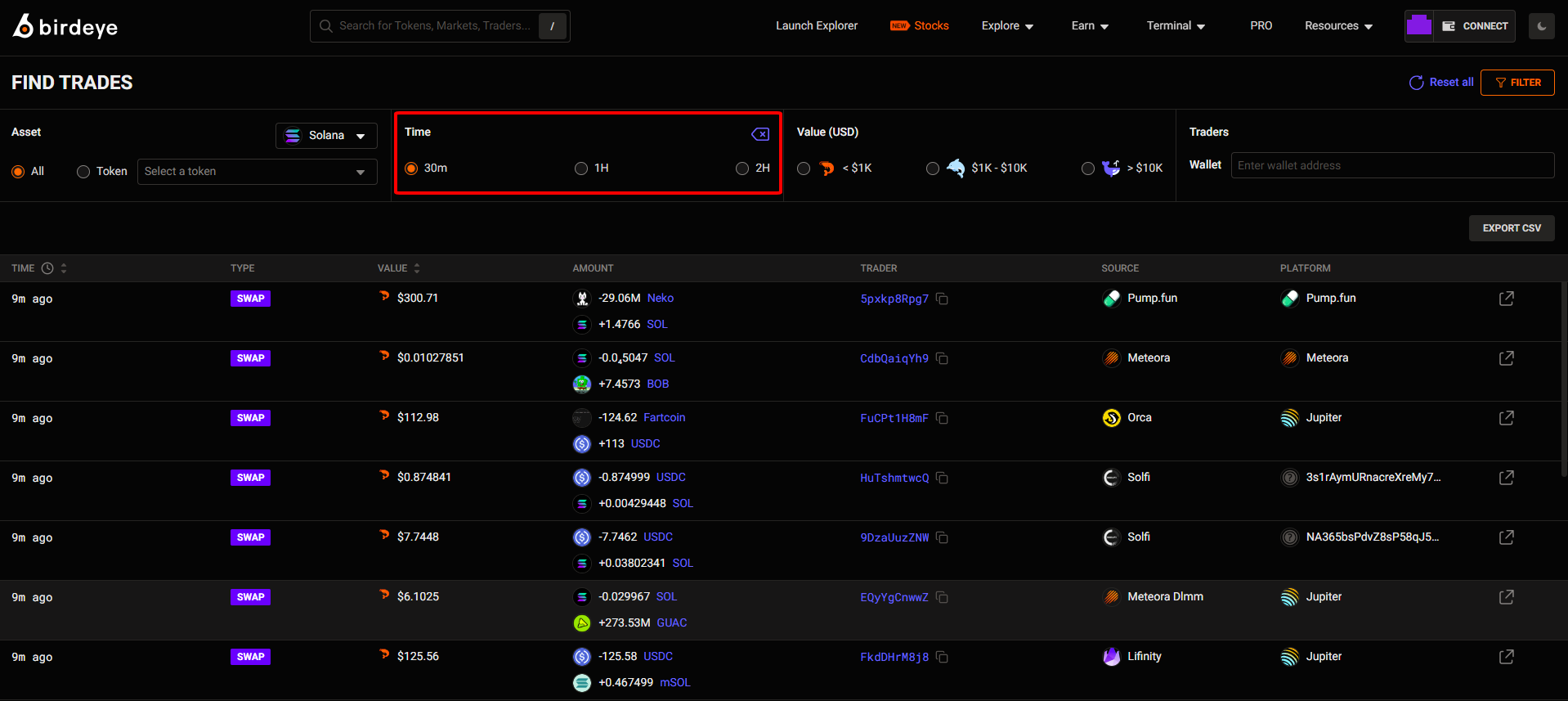
Task: Click the birdeye logo
Action: pyautogui.click(x=65, y=26)
